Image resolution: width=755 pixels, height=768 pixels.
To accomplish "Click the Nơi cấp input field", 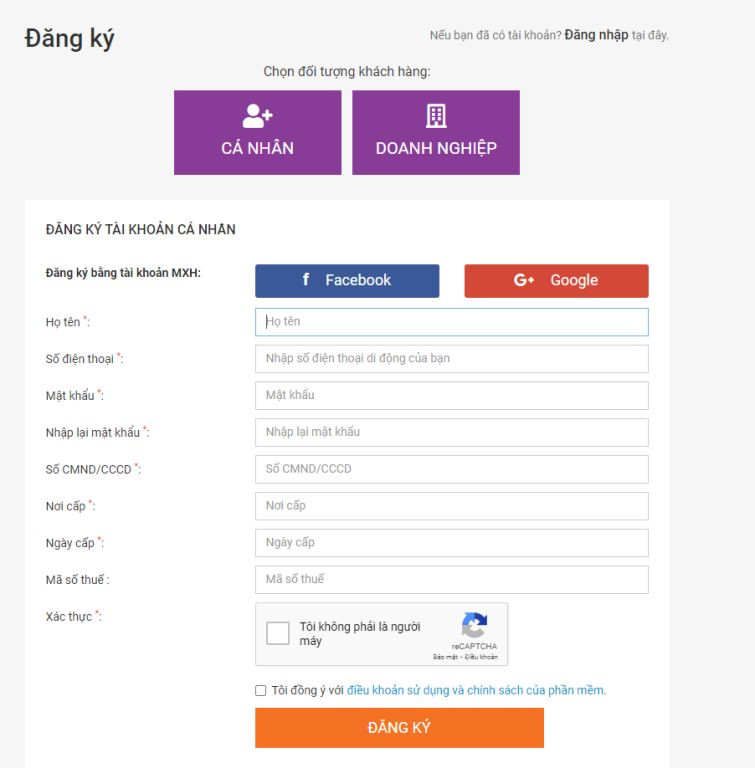I will 452,506.
